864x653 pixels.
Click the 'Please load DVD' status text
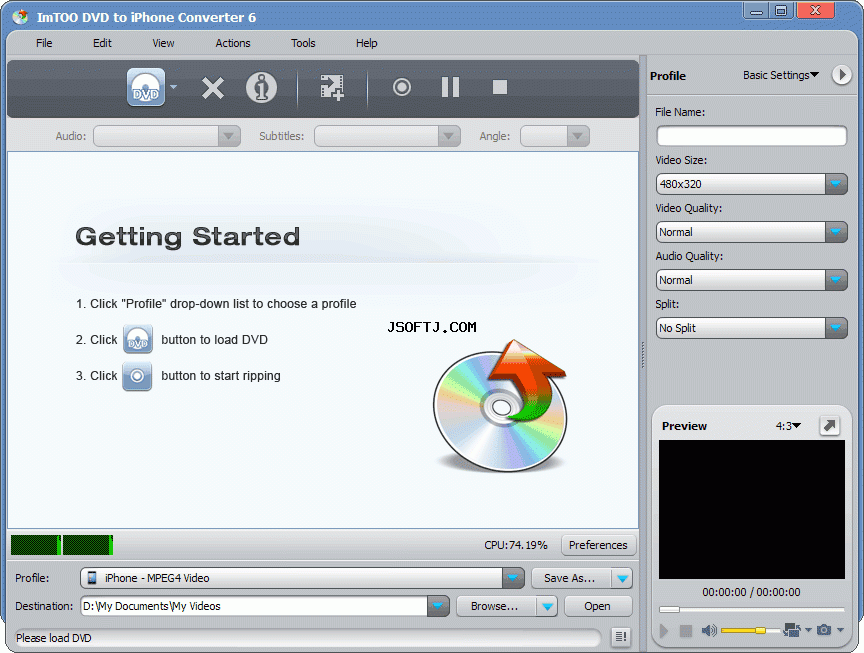pyautogui.click(x=53, y=638)
